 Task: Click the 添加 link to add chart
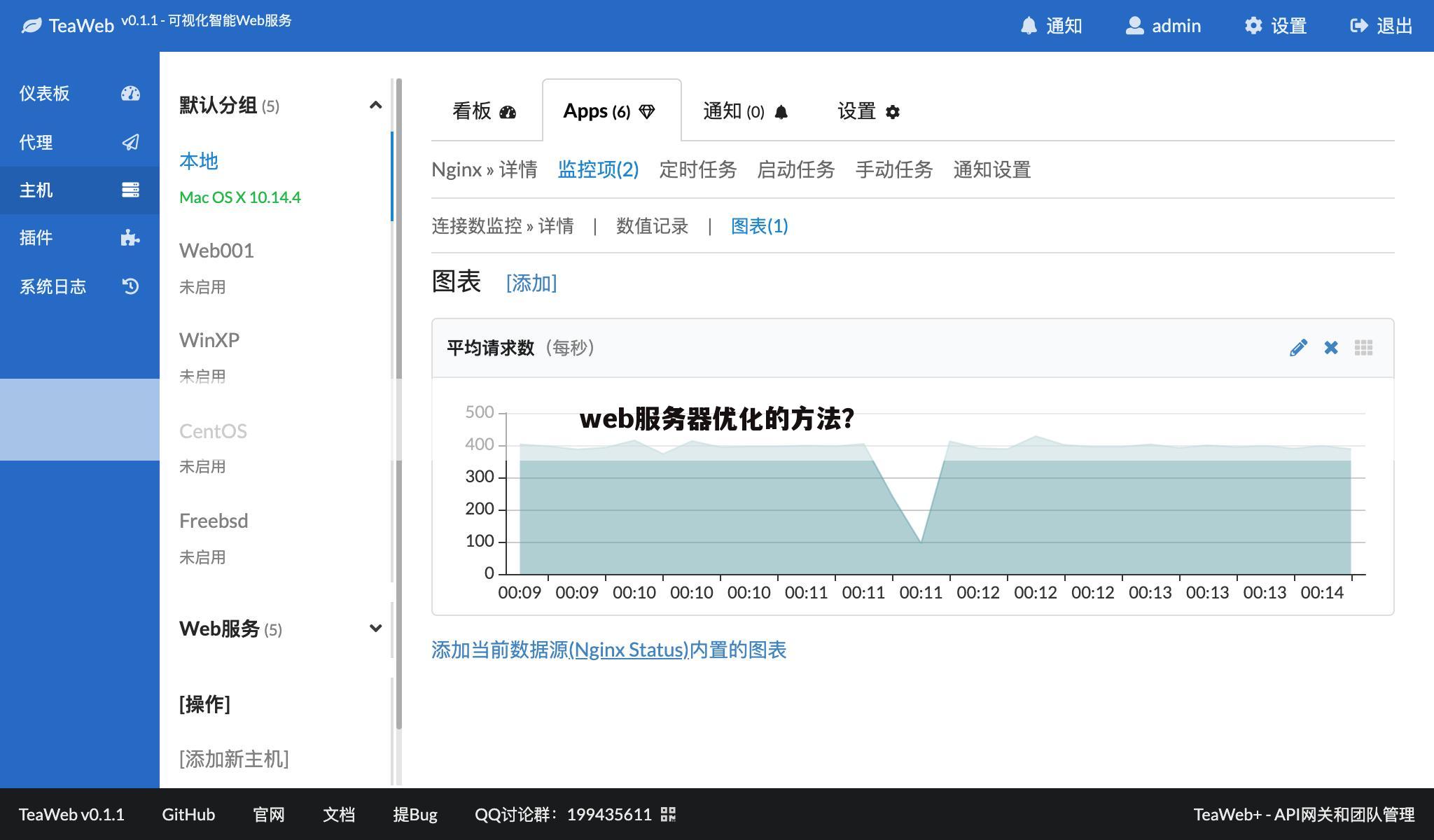(x=531, y=283)
